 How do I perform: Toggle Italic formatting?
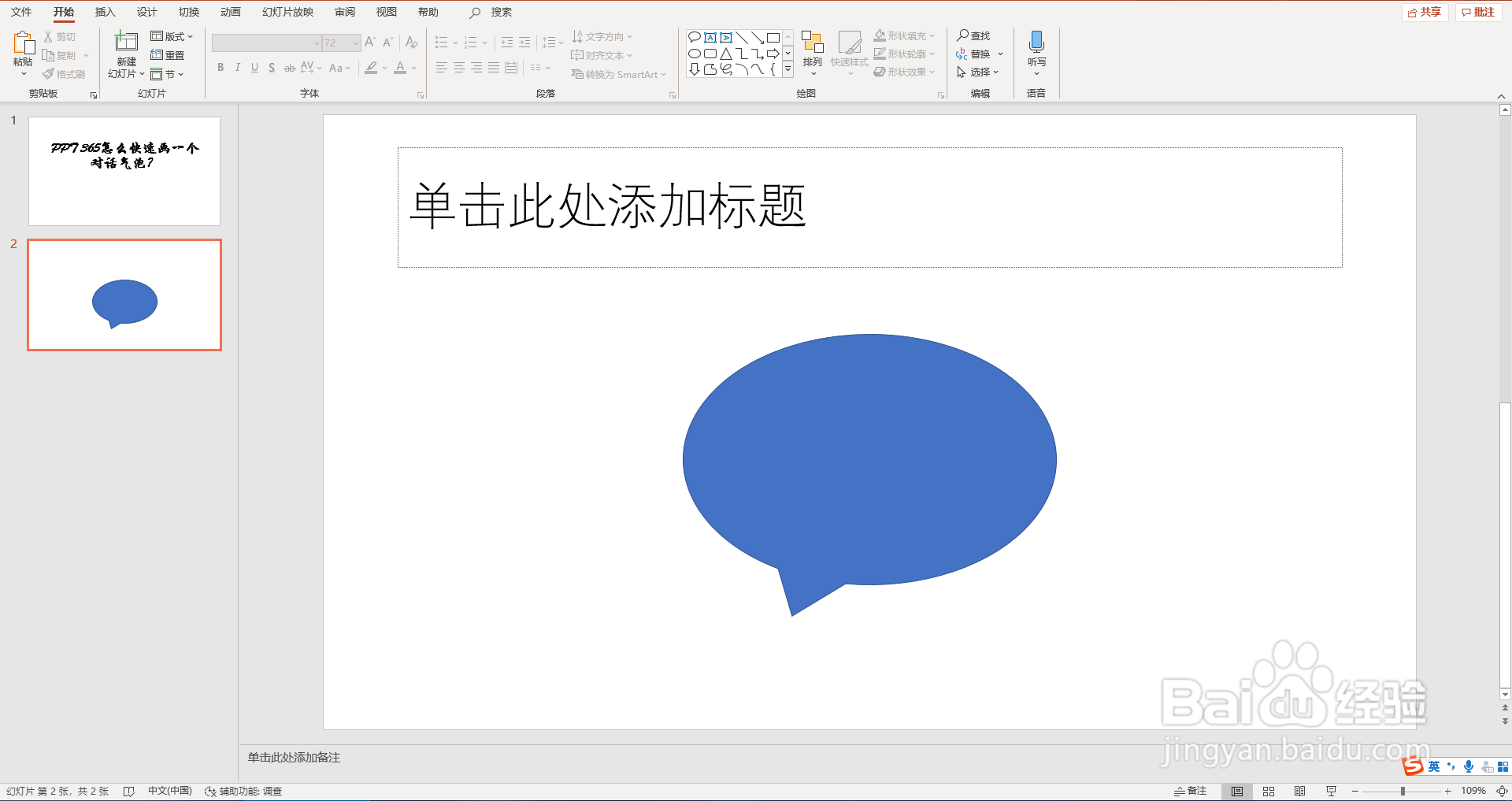coord(238,68)
